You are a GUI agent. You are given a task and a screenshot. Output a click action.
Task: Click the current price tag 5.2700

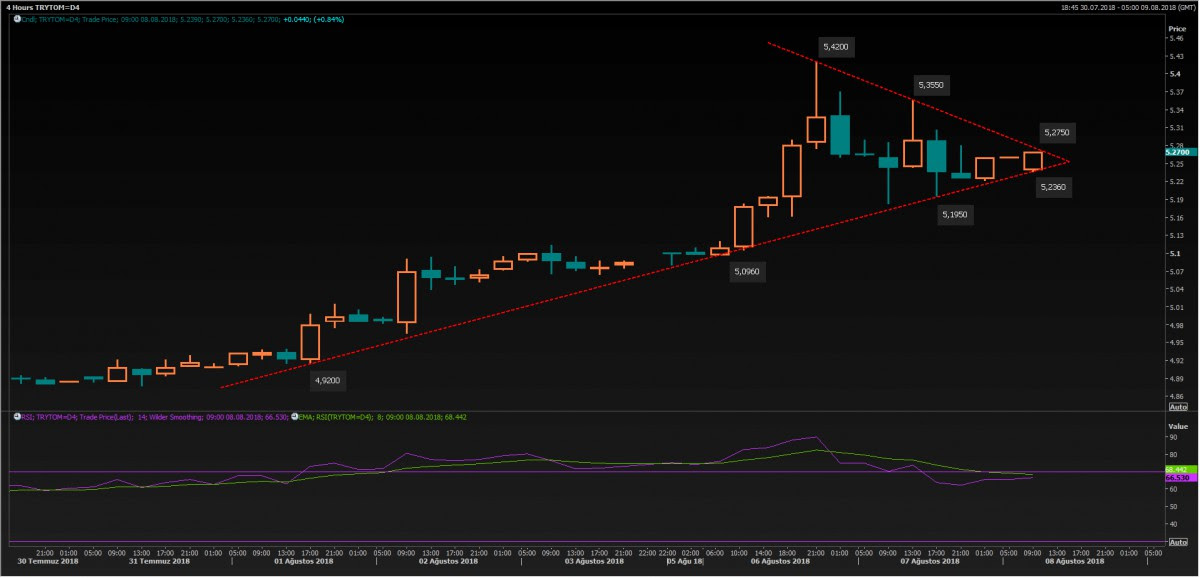[1176, 150]
